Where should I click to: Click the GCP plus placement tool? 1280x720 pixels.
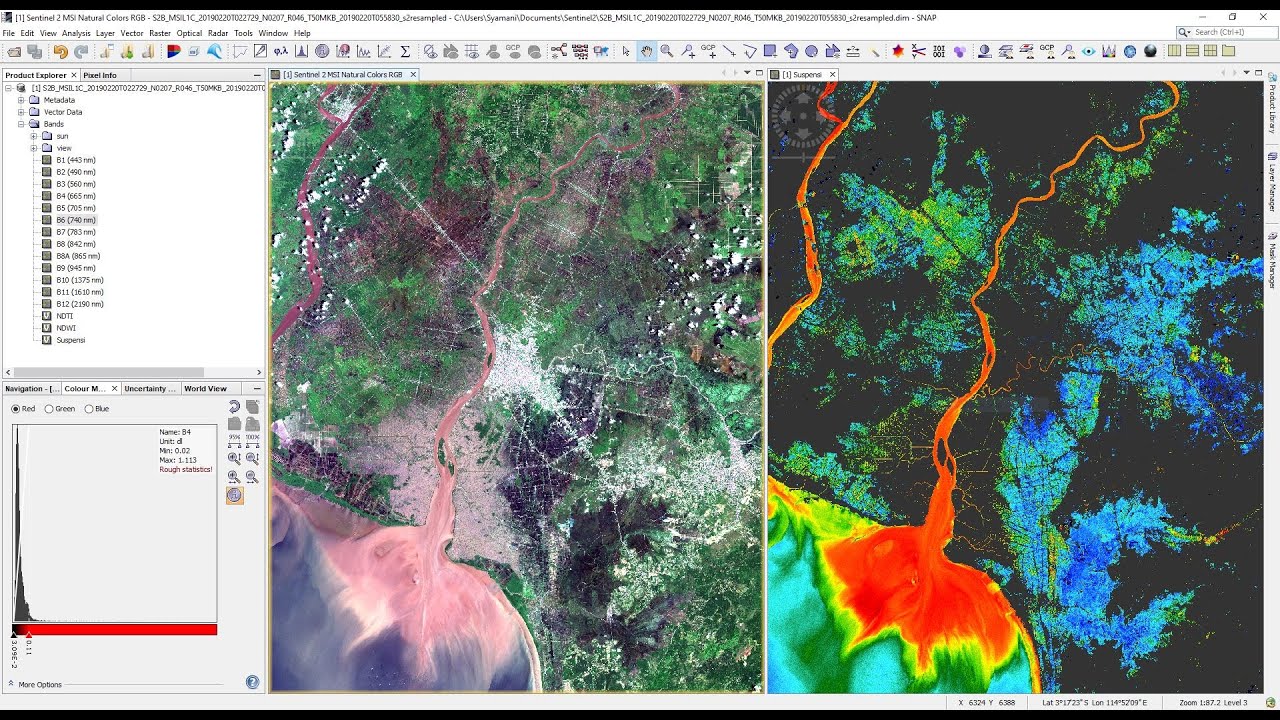(708, 51)
